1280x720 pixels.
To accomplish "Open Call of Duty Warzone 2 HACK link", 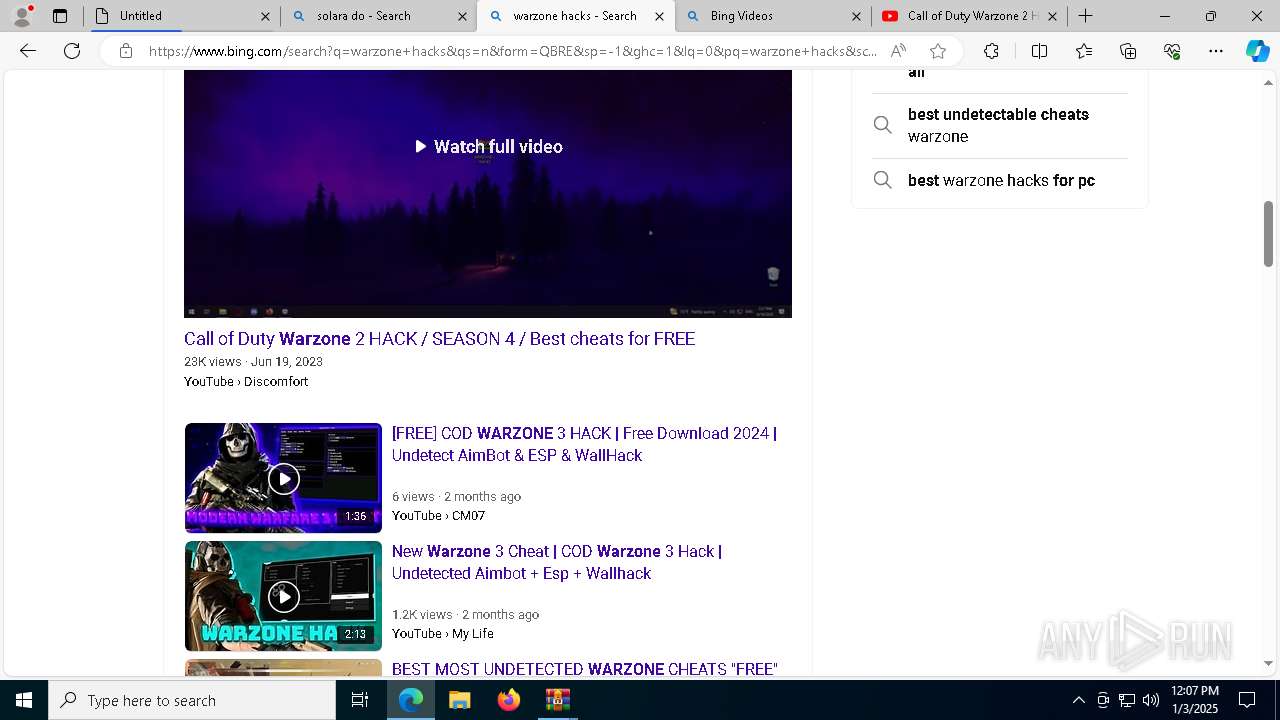I will [439, 339].
